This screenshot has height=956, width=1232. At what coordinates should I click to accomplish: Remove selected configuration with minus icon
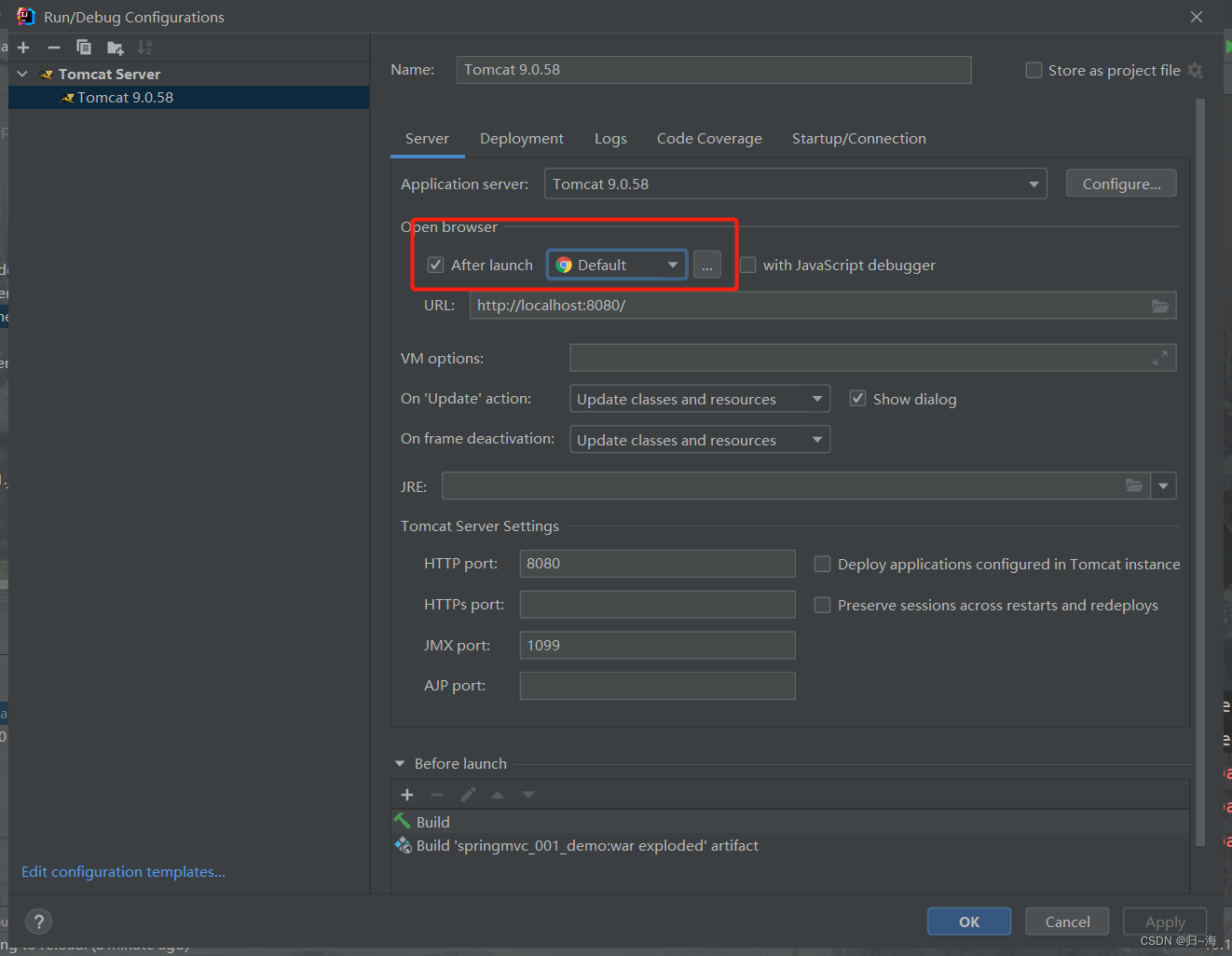click(54, 48)
